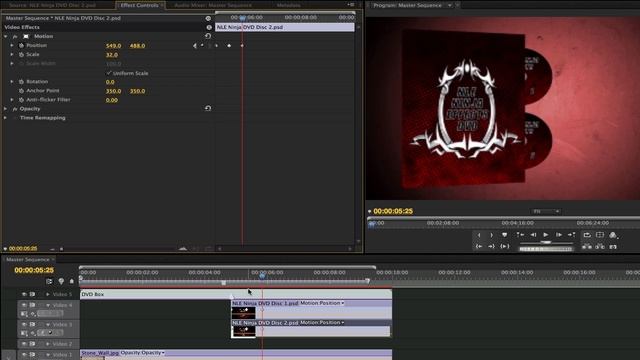This screenshot has height=360, width=640.
Task: Step forward one frame
Action: pyautogui.click(x=559, y=235)
